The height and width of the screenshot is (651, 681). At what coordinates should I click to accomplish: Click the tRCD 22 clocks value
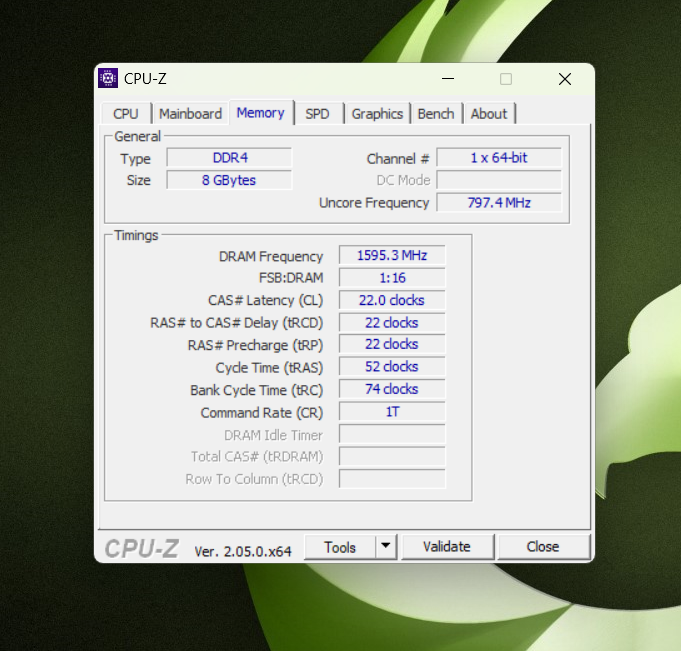[392, 323]
